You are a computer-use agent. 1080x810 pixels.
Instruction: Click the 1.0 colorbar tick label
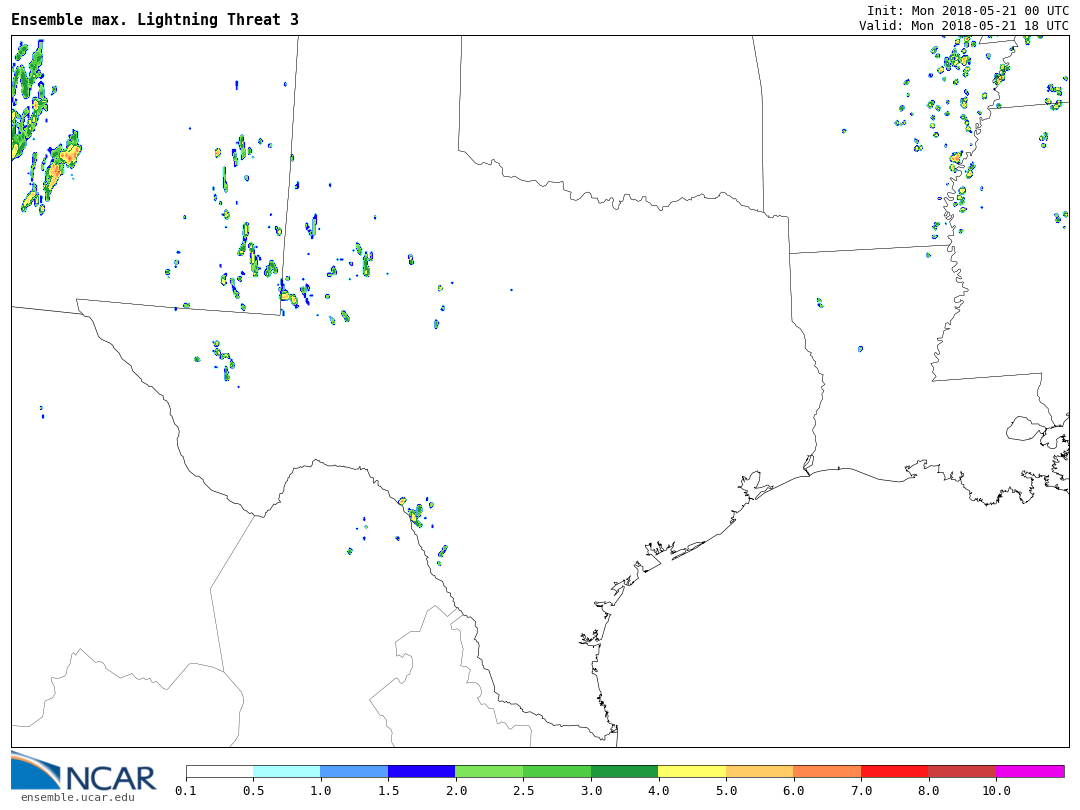point(321,791)
